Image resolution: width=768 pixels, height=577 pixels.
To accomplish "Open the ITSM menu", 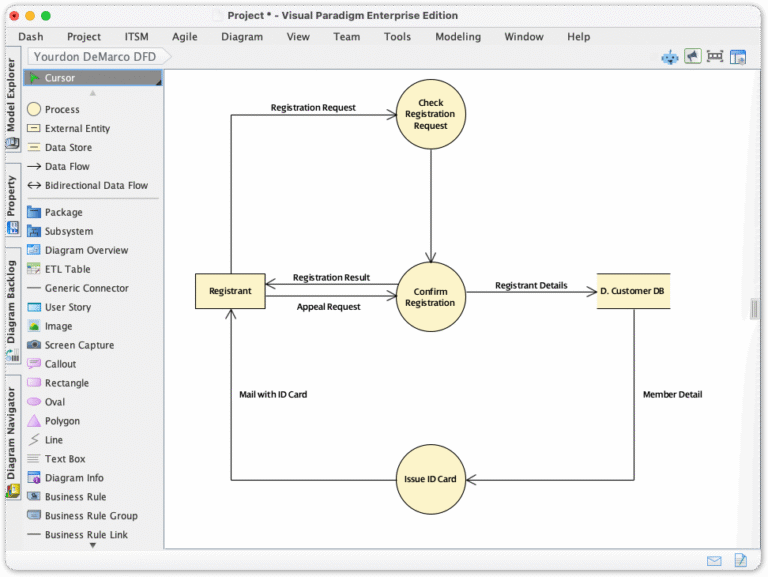I will 136,37.
